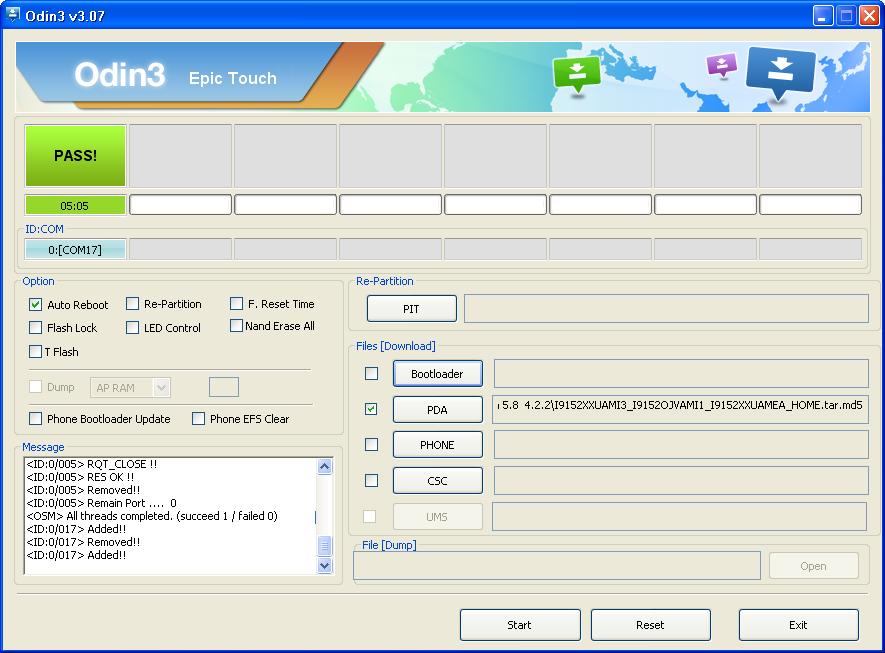Click the green PASS! status box
Image resolution: width=885 pixels, height=653 pixels.
75,156
